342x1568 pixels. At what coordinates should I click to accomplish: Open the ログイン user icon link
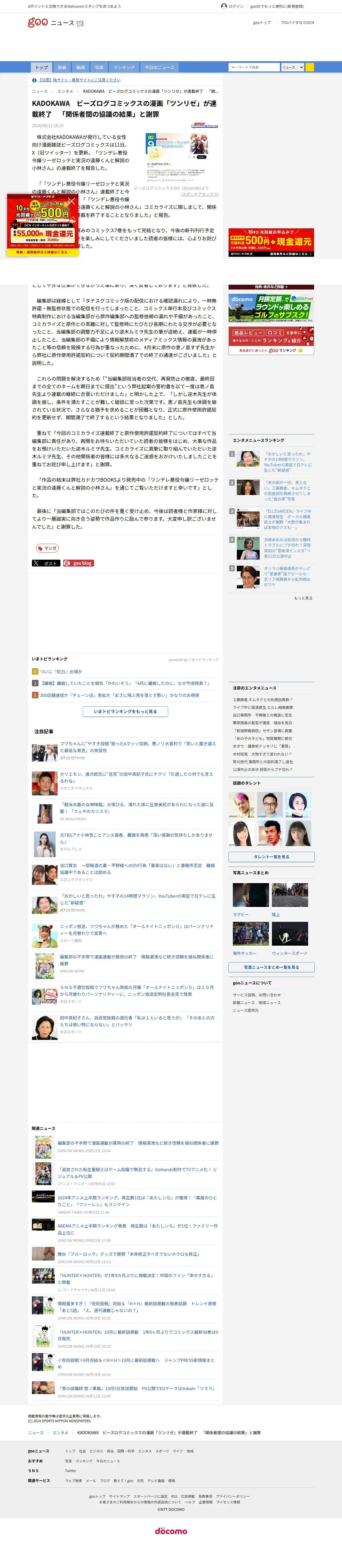[232, 6]
